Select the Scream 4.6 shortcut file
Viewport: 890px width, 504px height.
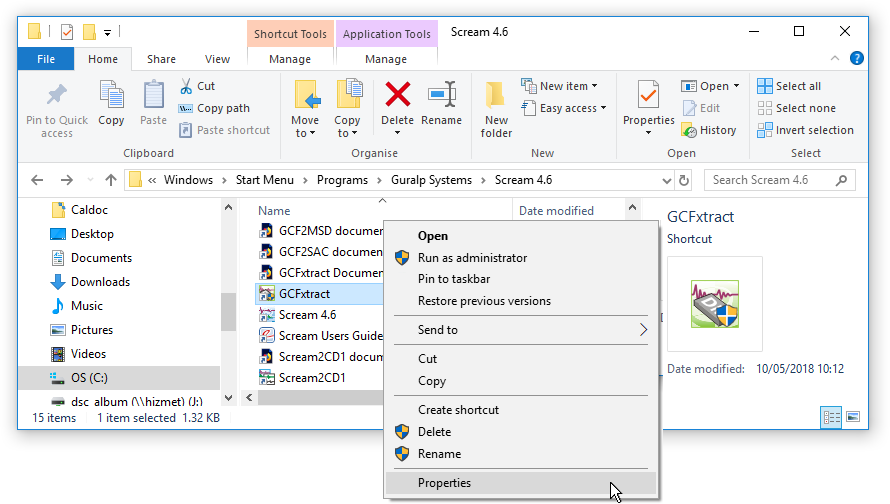click(x=297, y=315)
